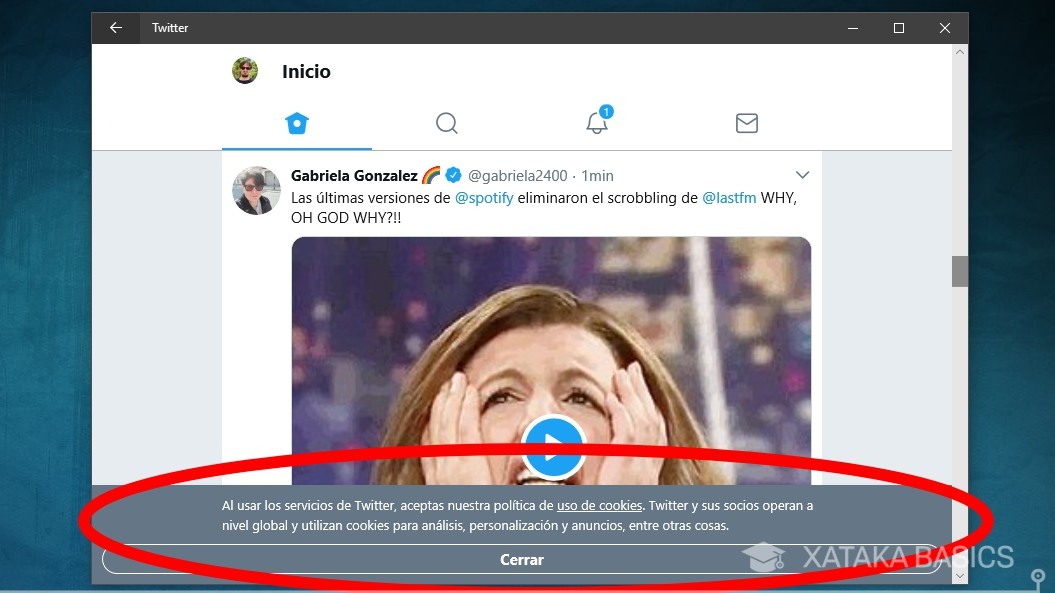Open the Messages envelope icon
This screenshot has width=1055, height=593.
coord(747,123)
